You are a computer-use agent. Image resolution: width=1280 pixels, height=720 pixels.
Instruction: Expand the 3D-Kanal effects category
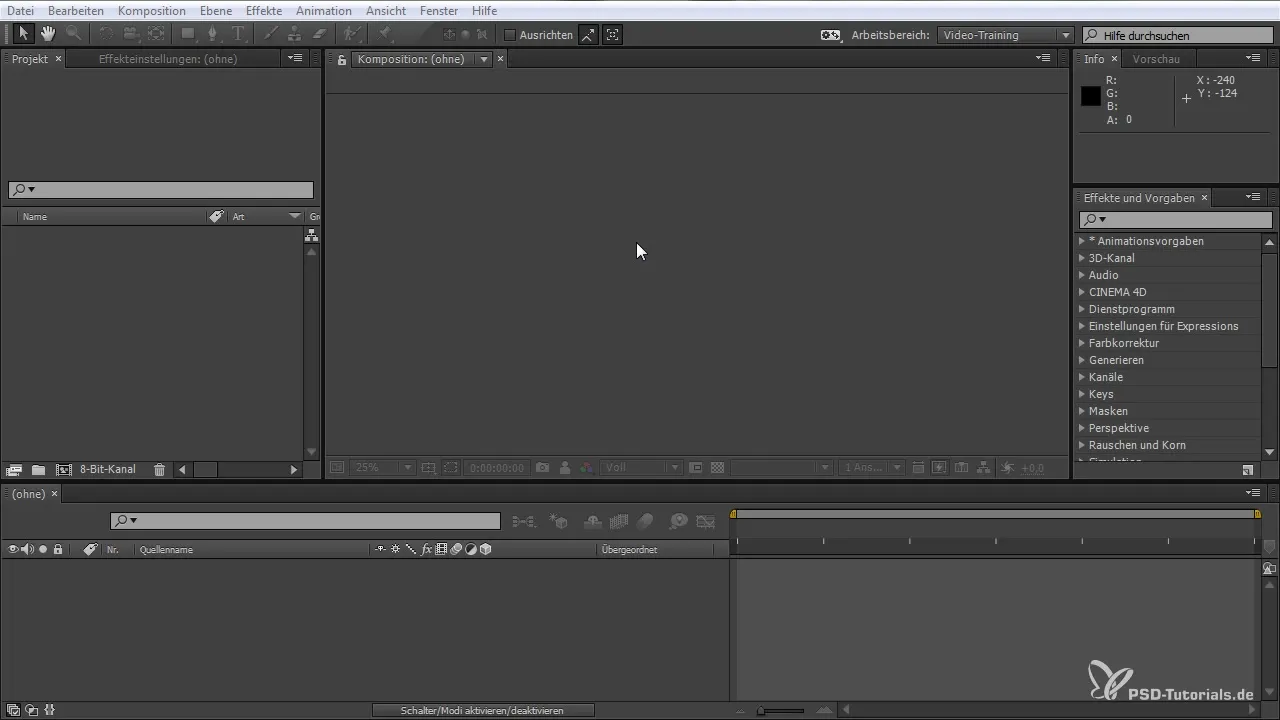[1082, 258]
